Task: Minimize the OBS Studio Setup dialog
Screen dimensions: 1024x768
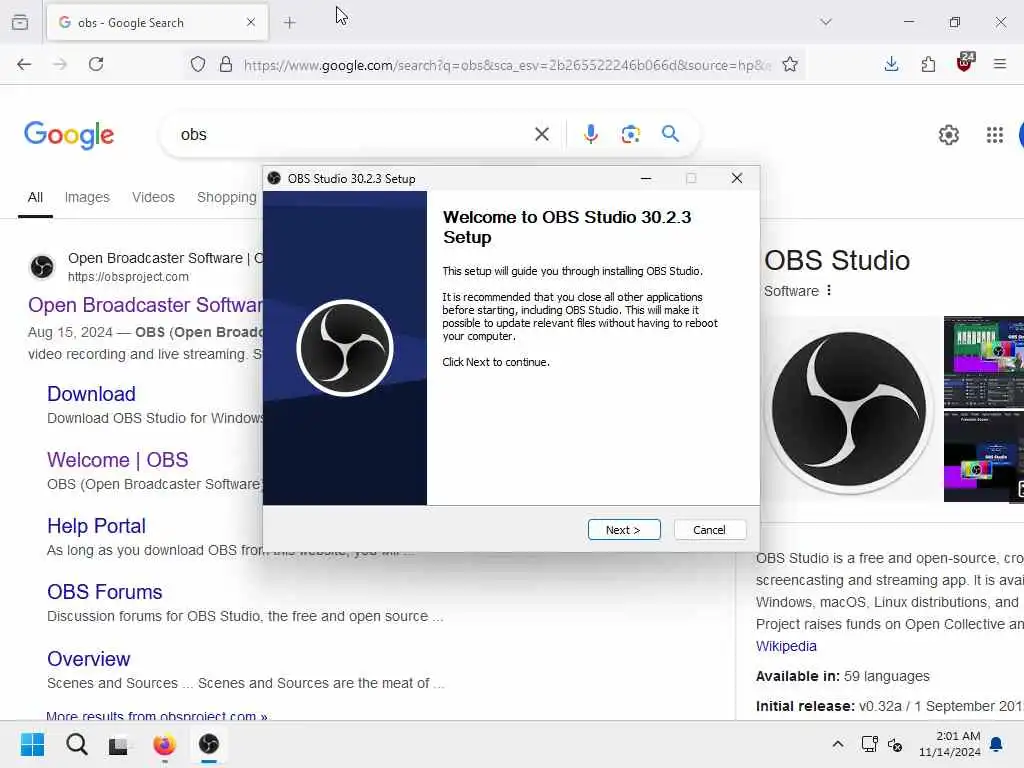Action: pos(646,178)
